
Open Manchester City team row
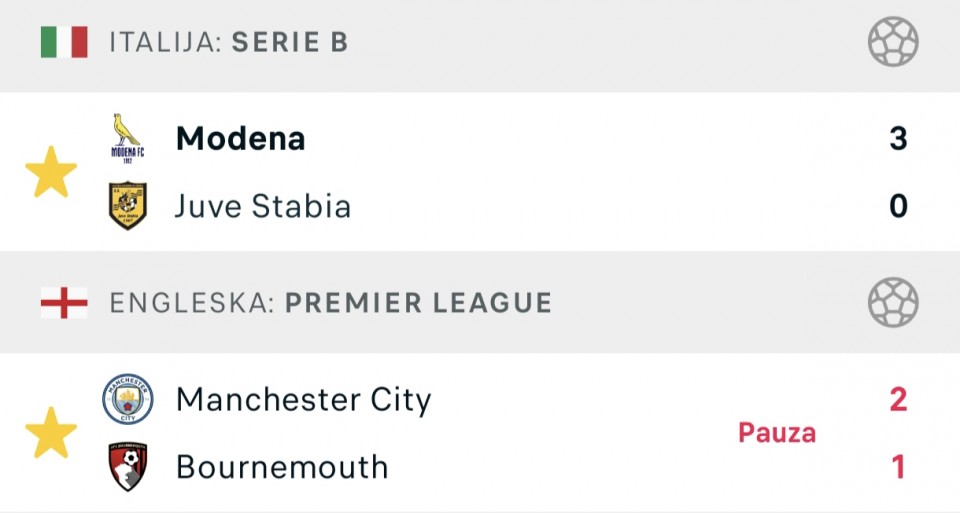point(303,400)
